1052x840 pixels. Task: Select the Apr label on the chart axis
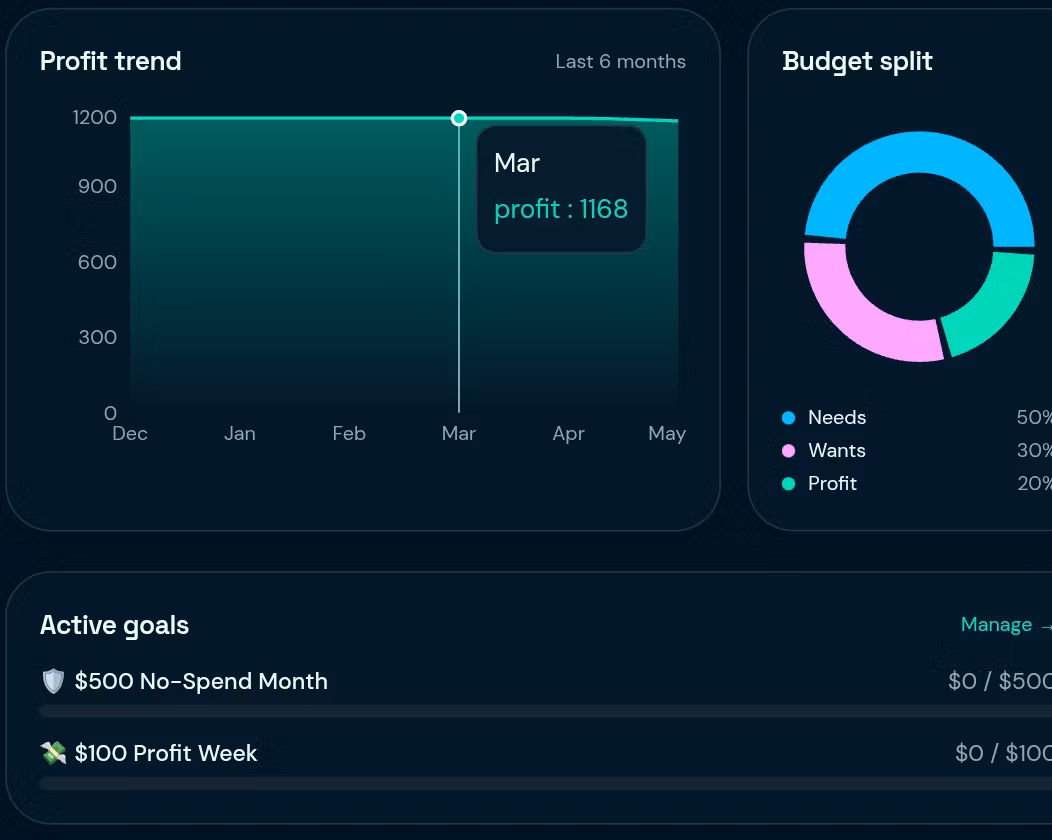pos(568,433)
